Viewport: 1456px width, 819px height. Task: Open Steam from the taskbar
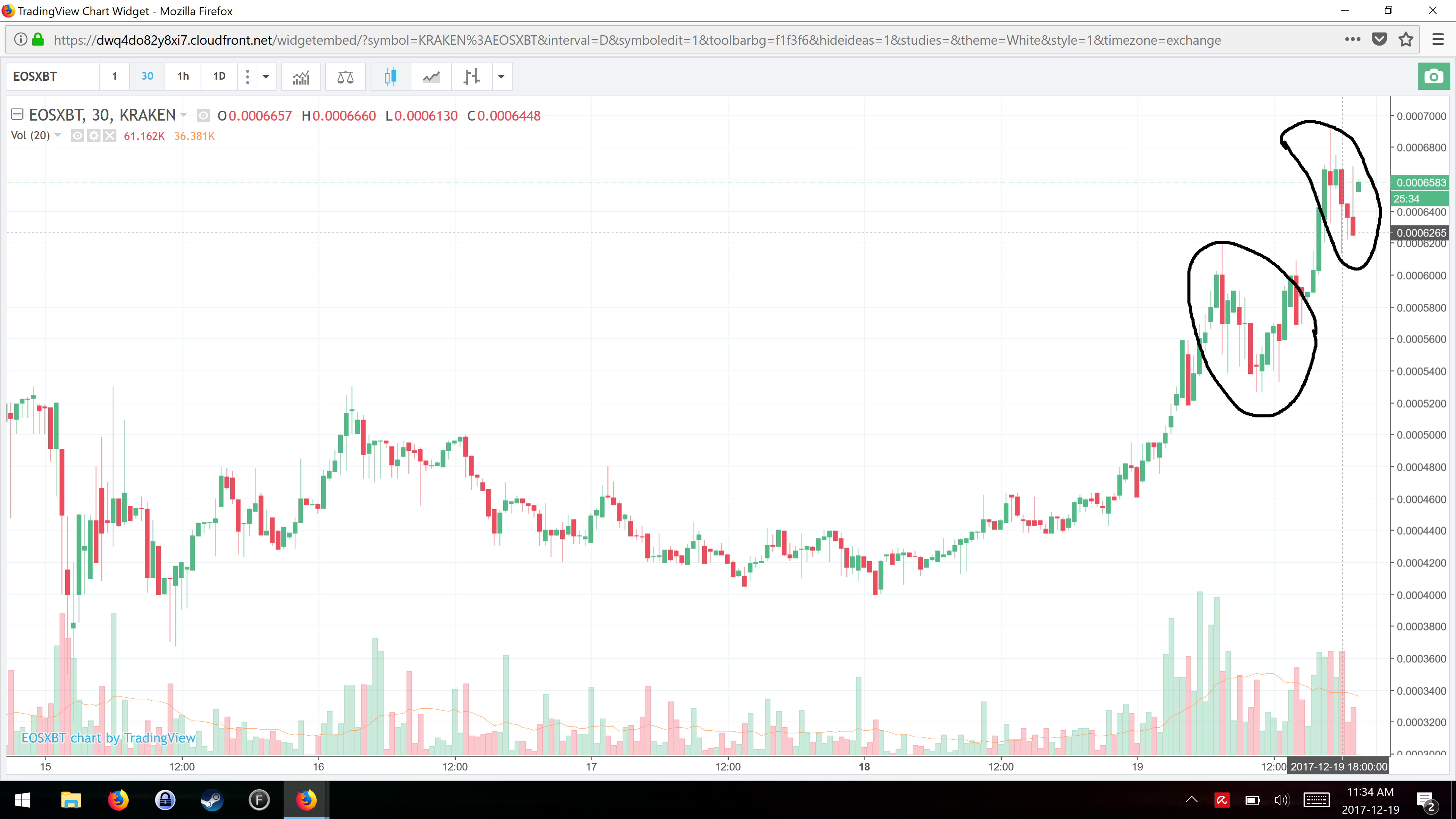click(212, 800)
